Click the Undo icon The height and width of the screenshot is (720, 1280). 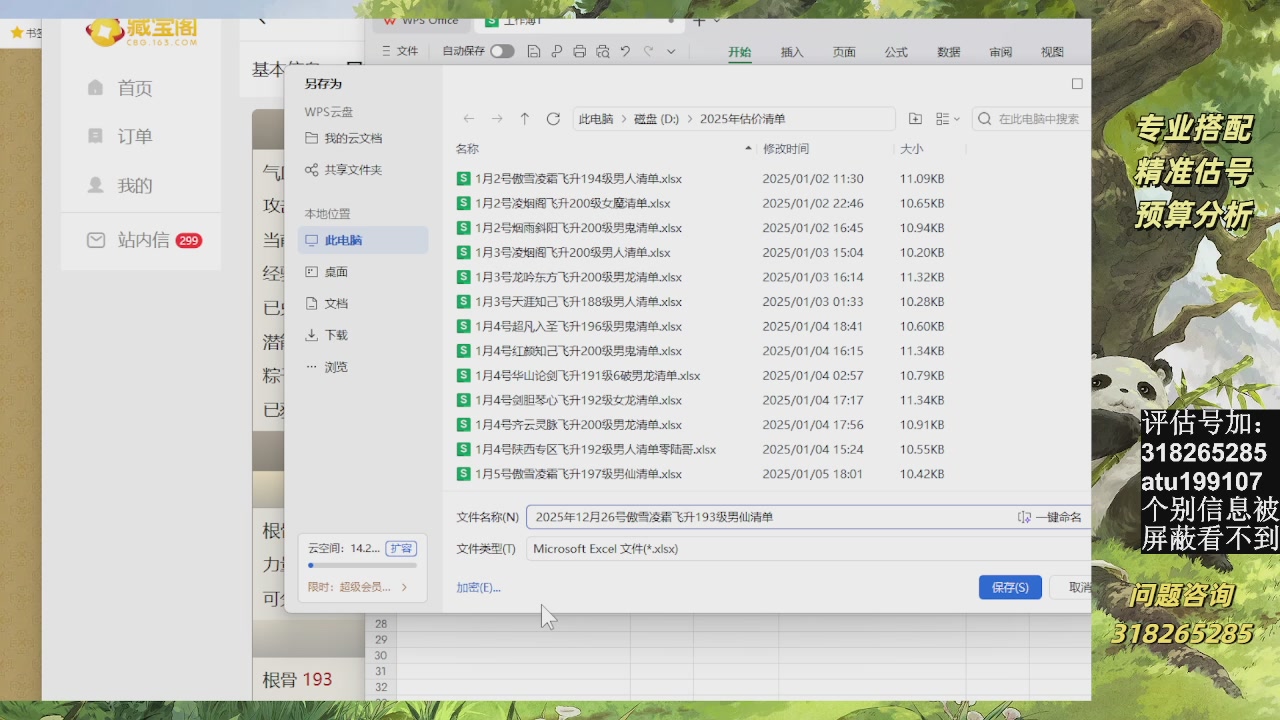coord(625,51)
